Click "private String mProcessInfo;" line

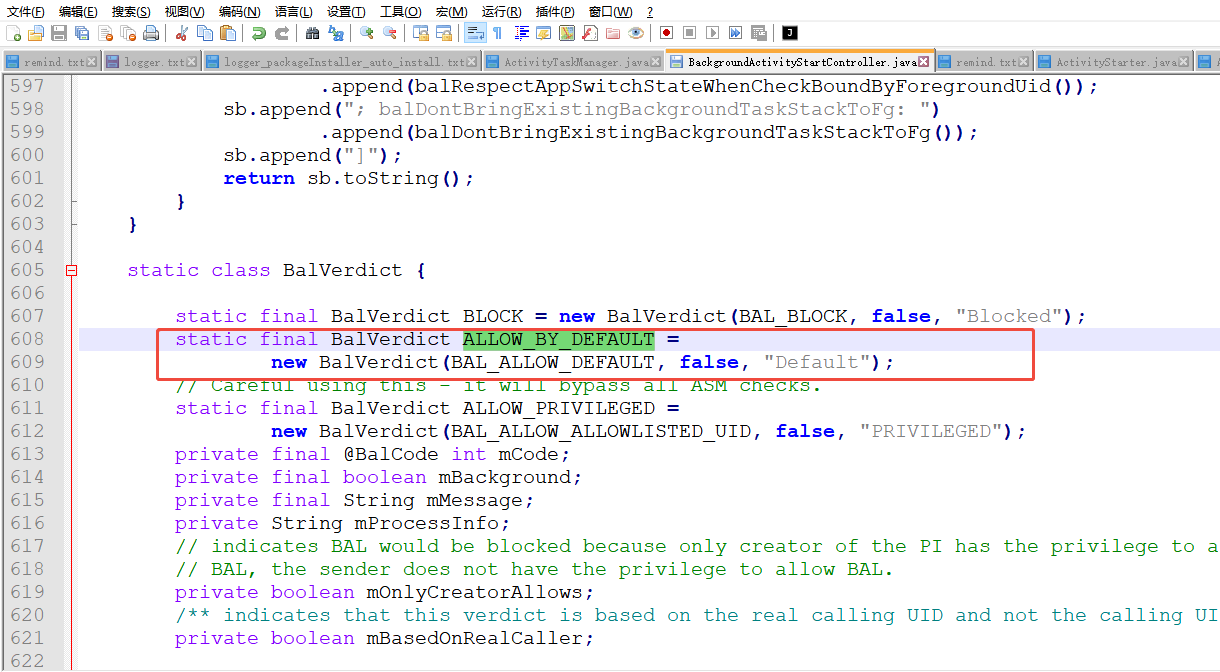tap(343, 523)
